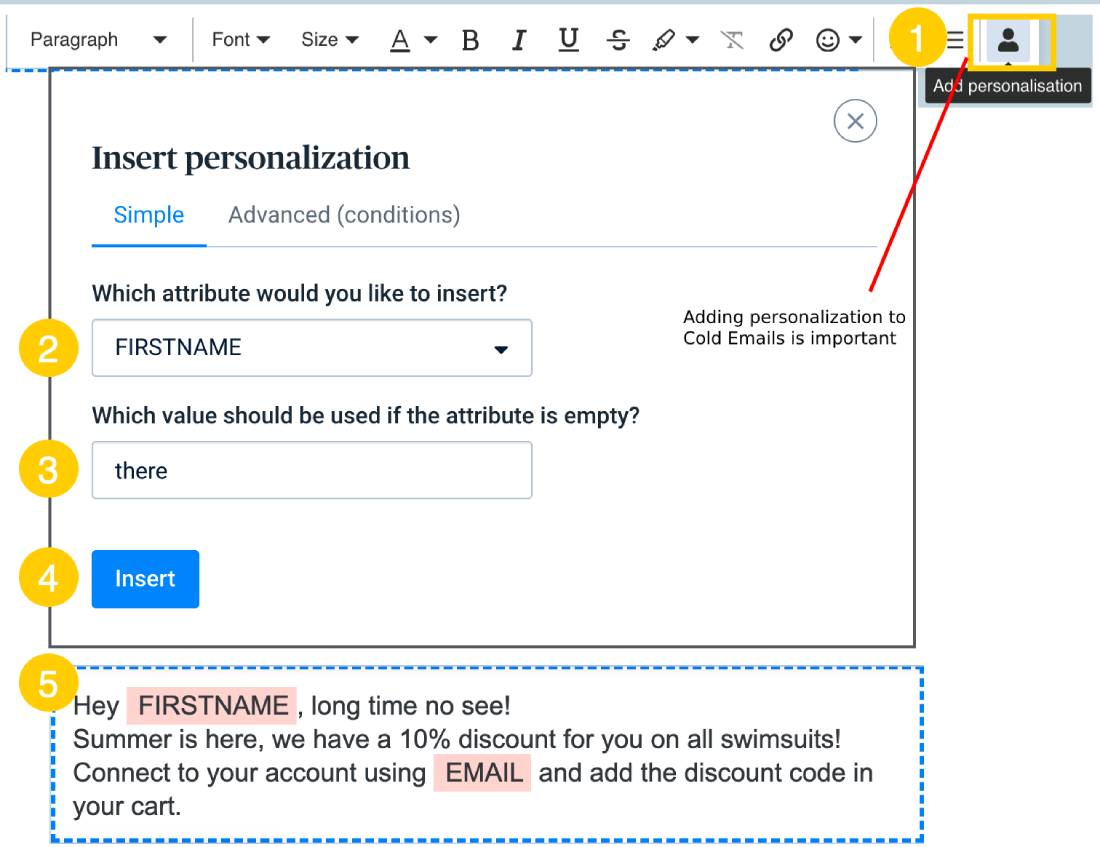Click the 'Insert personalization' heading
1100x847 pixels.
click(250, 158)
